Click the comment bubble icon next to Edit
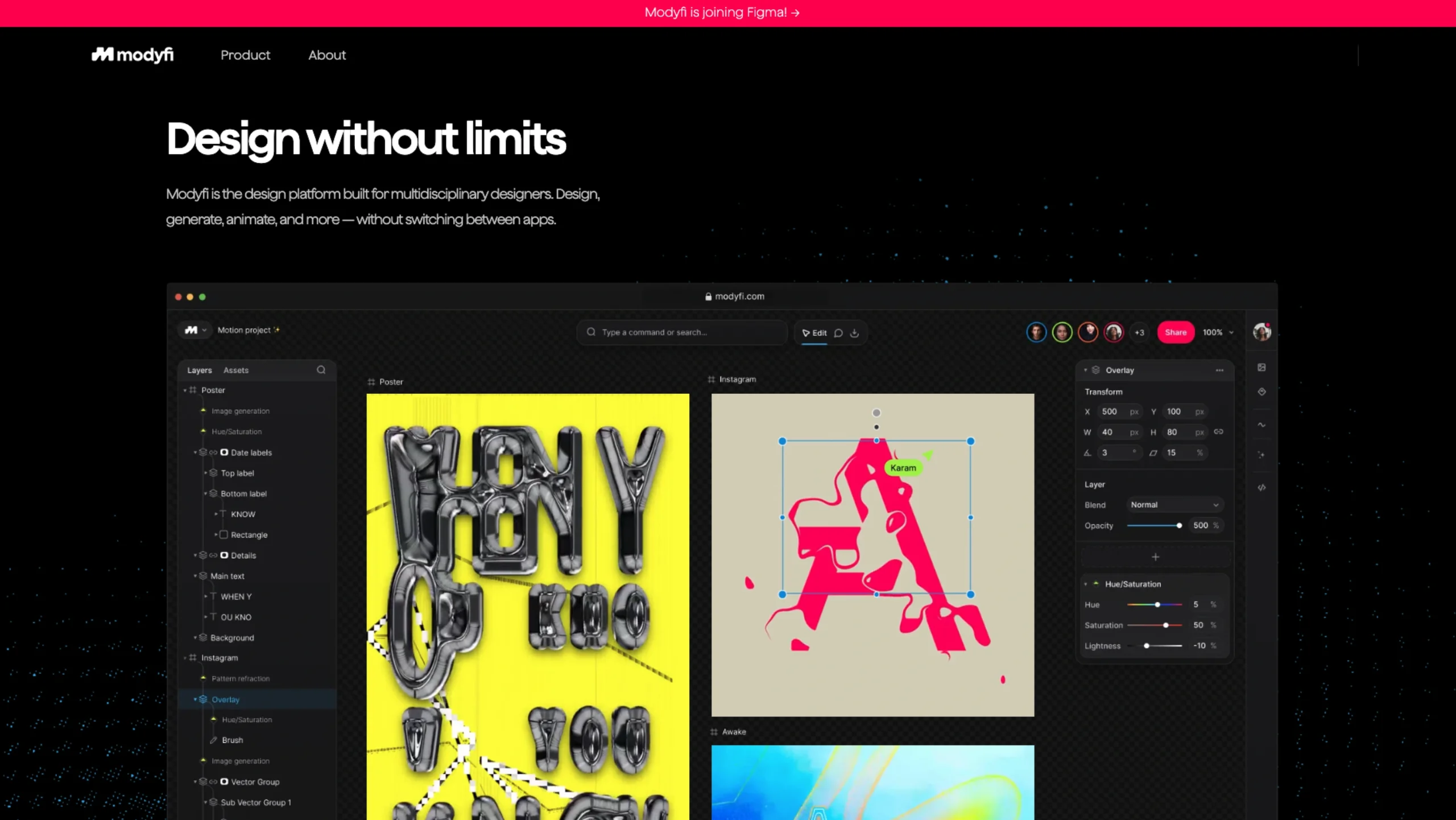 click(838, 333)
